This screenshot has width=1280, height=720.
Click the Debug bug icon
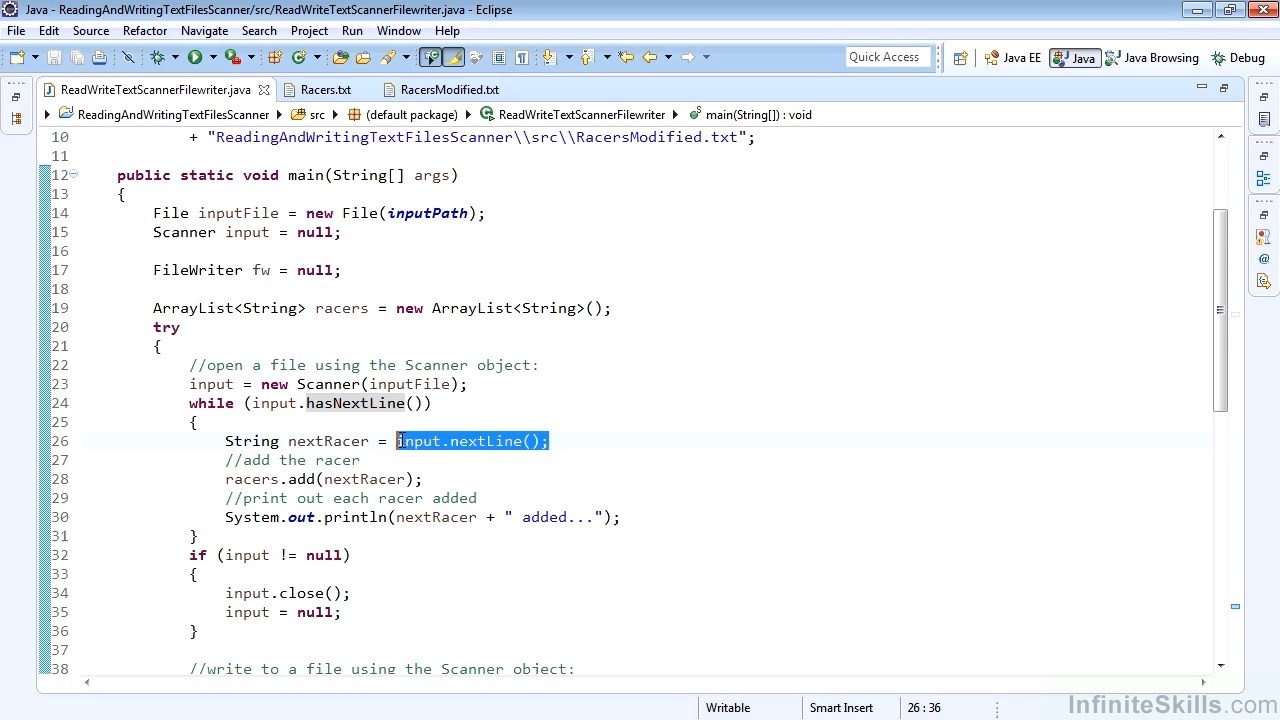pyautogui.click(x=157, y=57)
